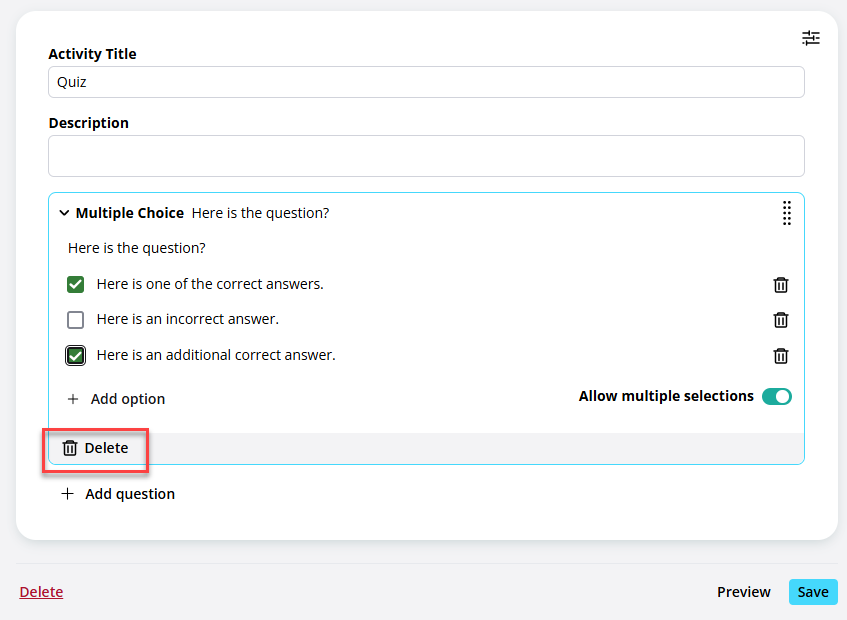847x620 pixels.
Task: Click the red Delete activity link
Action: coord(41,592)
